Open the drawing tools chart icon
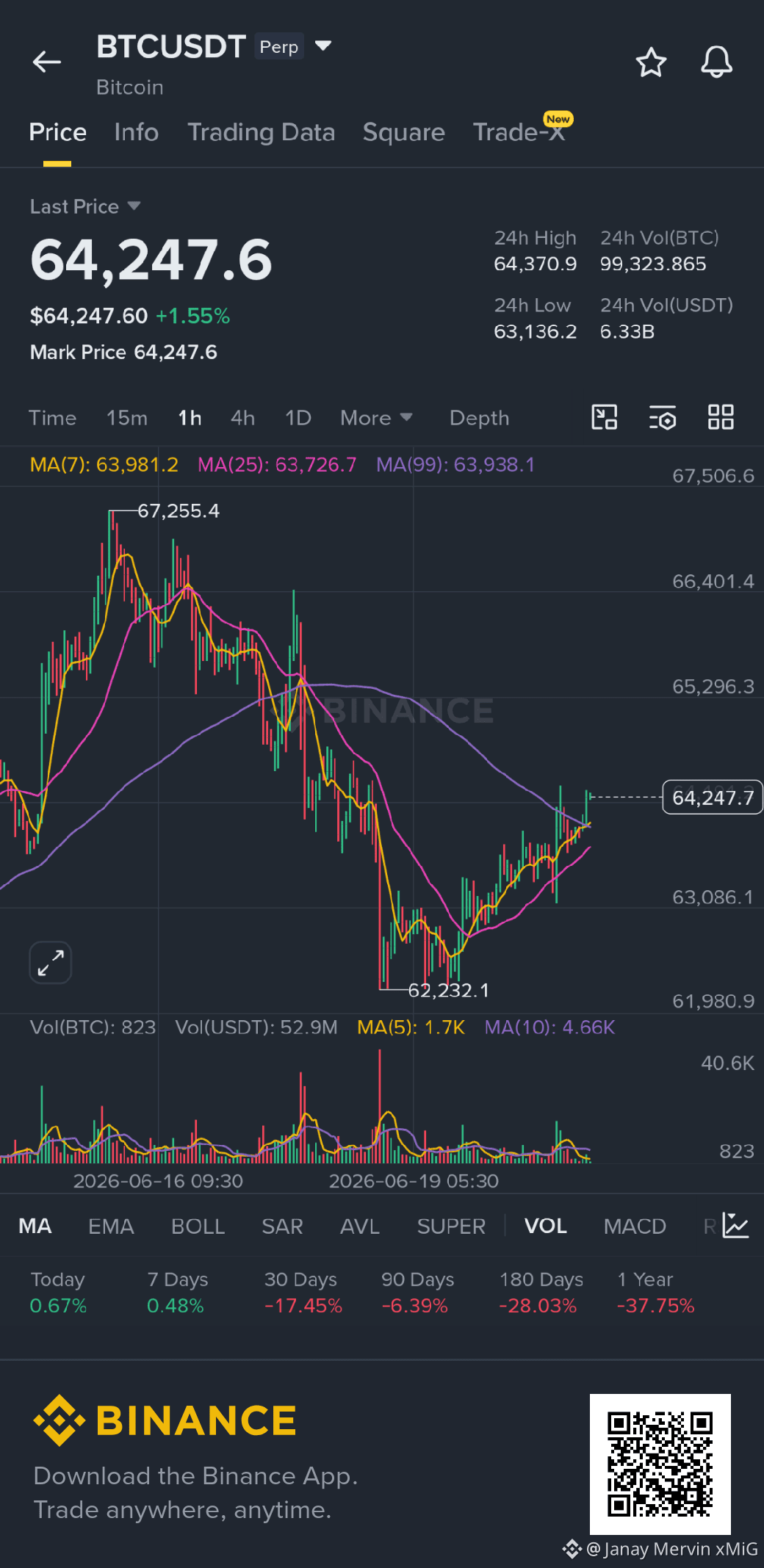The image size is (764, 1568). 605,417
